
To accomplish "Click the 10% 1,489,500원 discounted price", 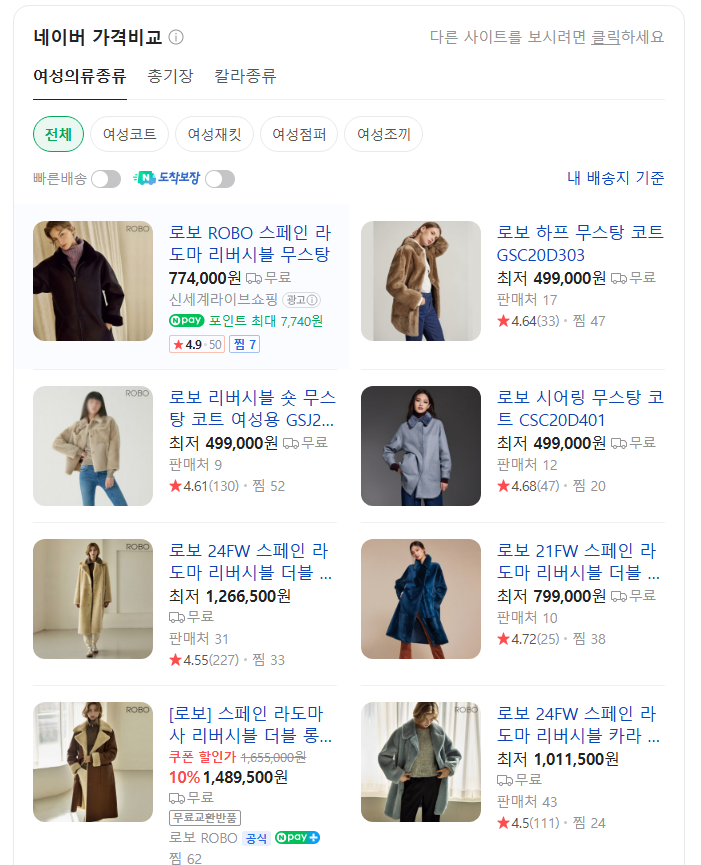I will (x=228, y=777).
